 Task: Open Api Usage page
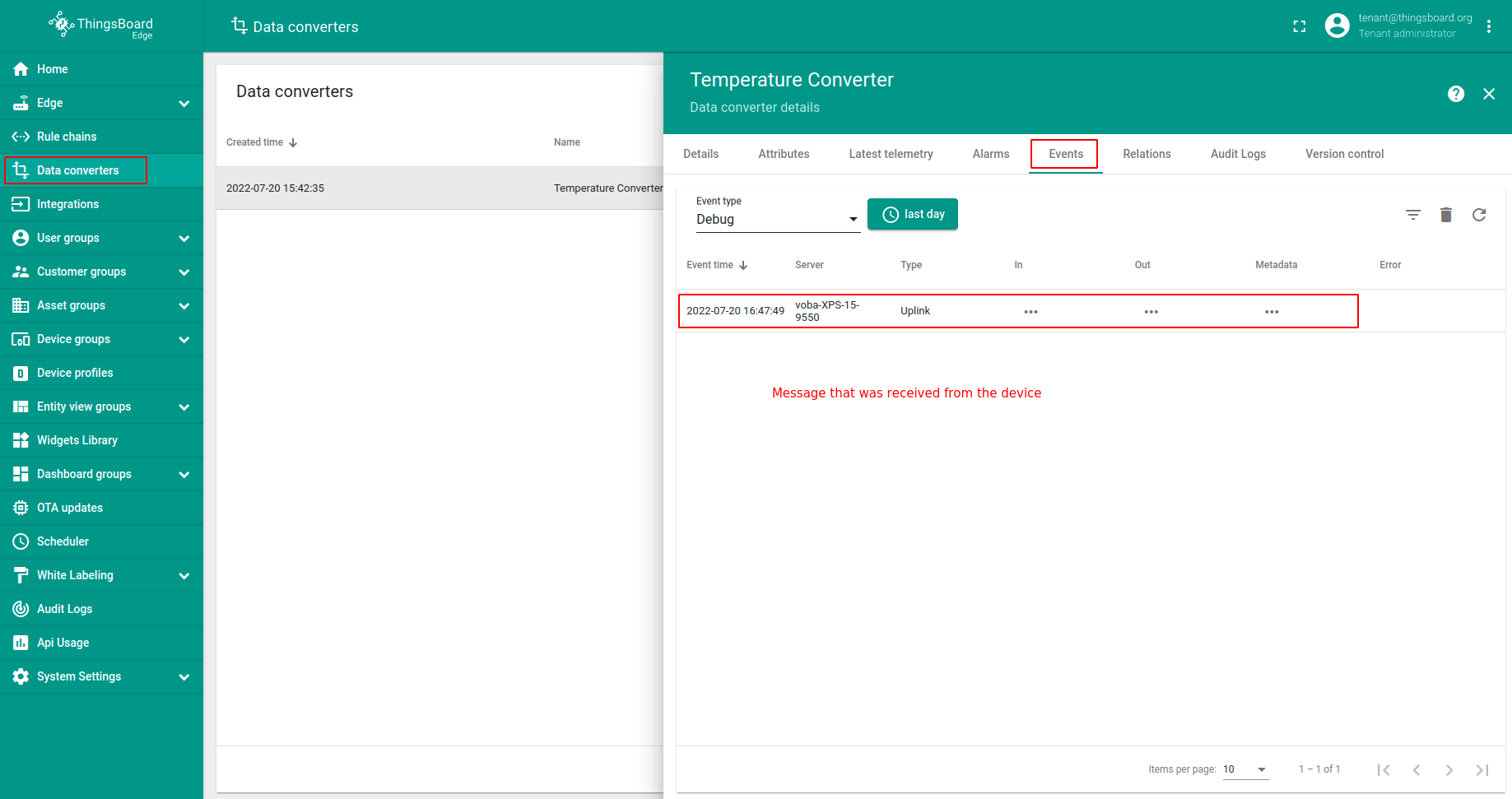tap(101, 643)
